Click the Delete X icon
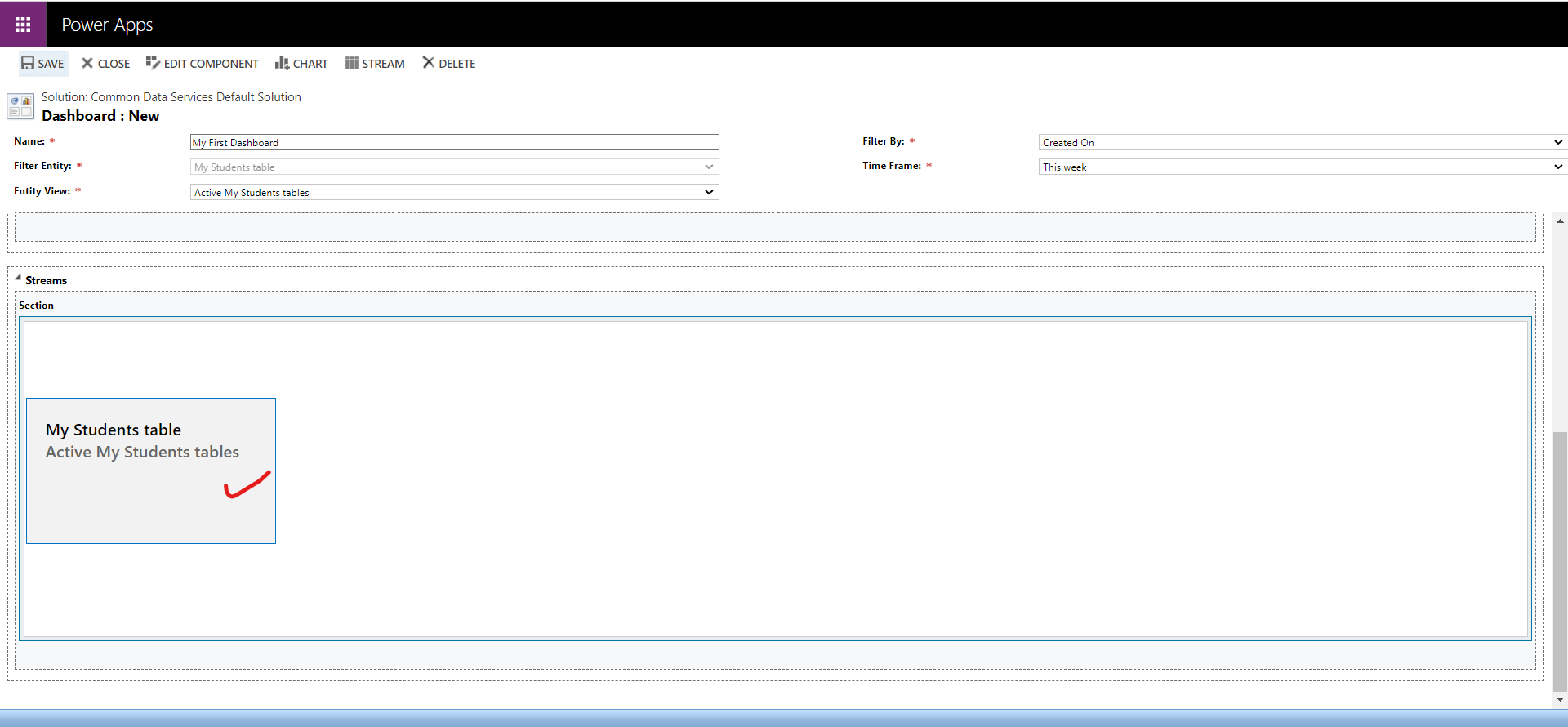This screenshot has width=1568, height=727. click(x=428, y=63)
